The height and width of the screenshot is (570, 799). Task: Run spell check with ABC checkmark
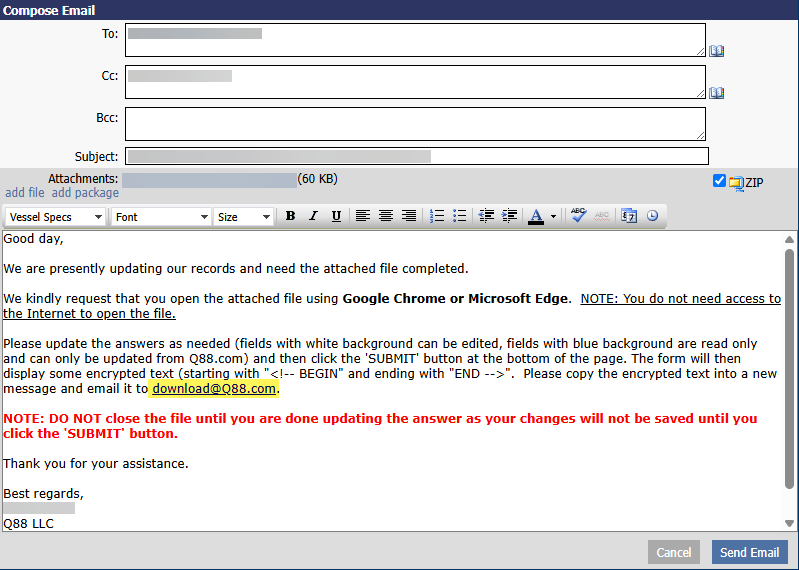coord(578,215)
